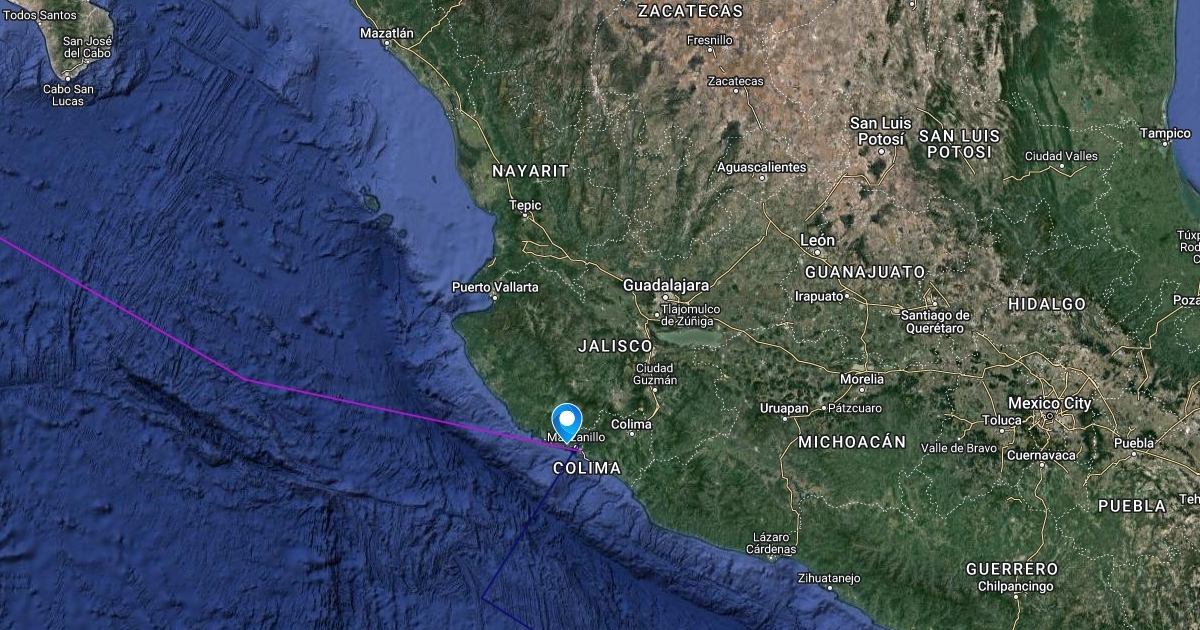
Task: Select the Lázaro Cárdenas city label
Action: tap(772, 543)
